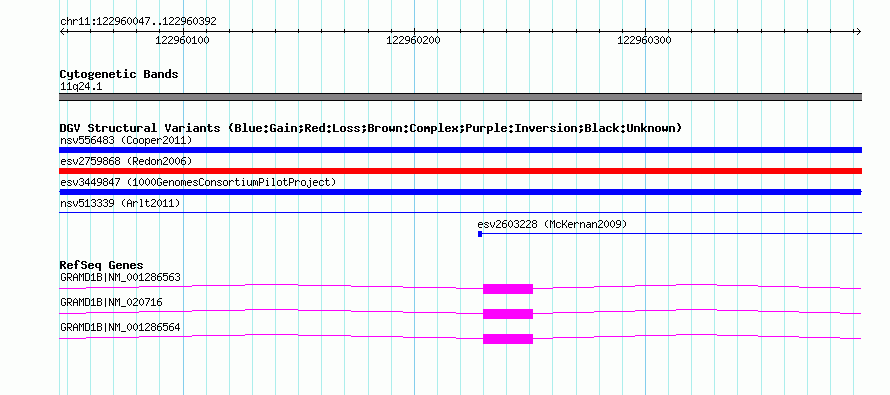890x395 pixels.
Task: Click the small blue start block of esv2603228
Action: point(480,234)
